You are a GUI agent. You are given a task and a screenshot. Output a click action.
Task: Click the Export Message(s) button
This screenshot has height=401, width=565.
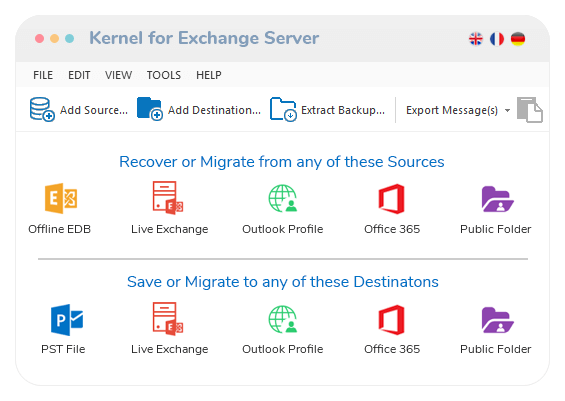[x=452, y=110]
